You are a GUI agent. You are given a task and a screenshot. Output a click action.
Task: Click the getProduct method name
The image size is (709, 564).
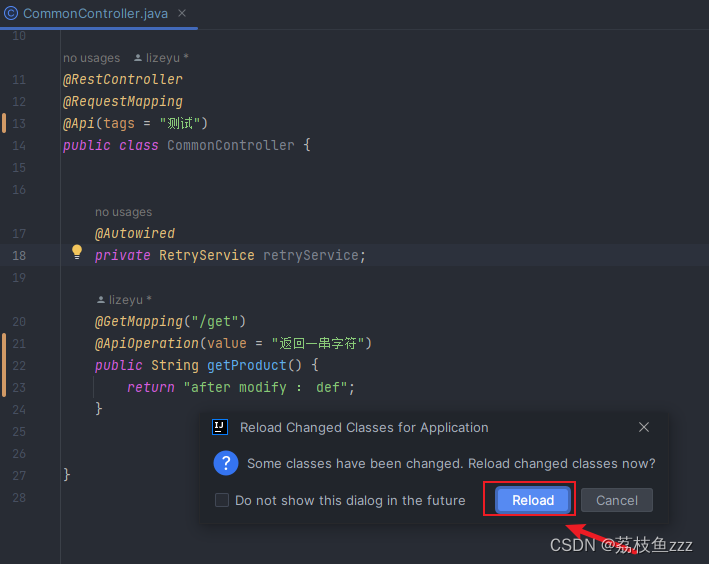[246, 365]
